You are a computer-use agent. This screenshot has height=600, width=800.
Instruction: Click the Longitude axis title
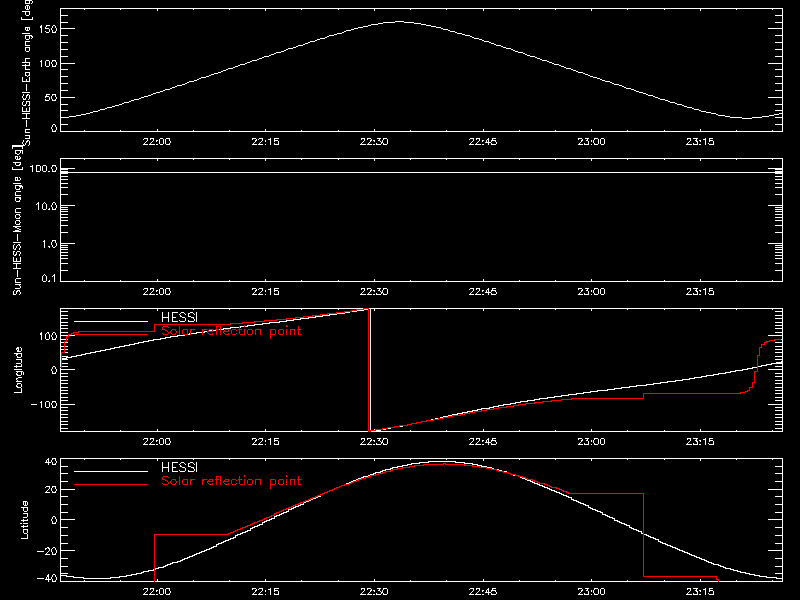tap(18, 370)
